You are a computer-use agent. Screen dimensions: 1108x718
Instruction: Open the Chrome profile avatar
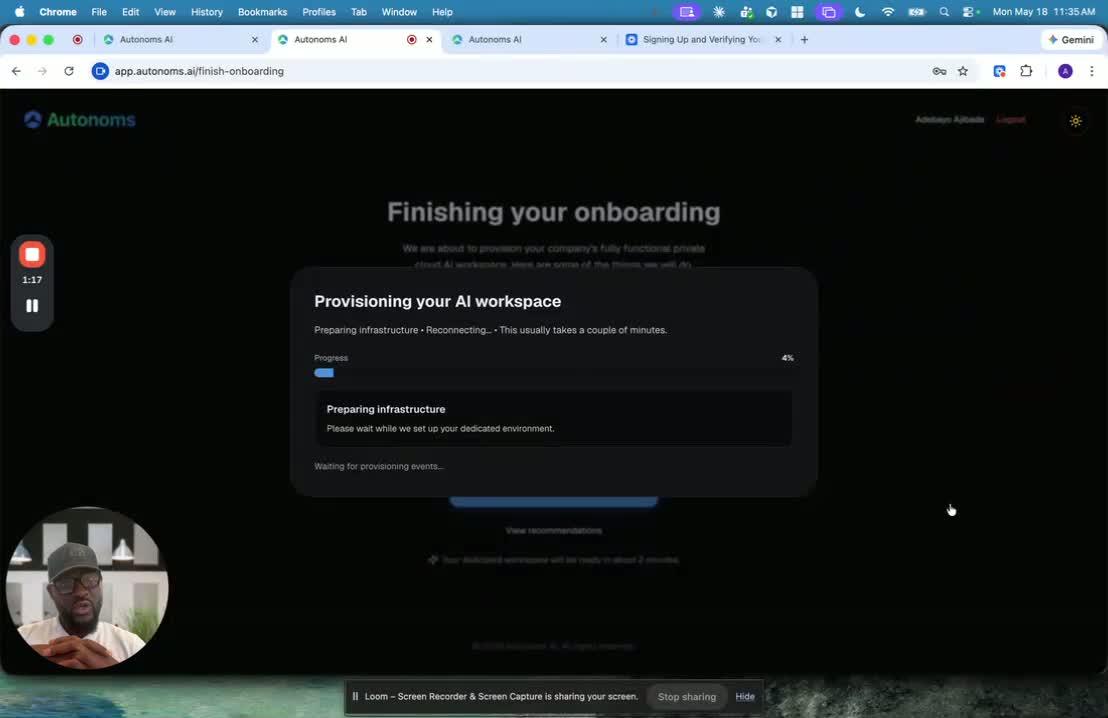pos(1065,71)
